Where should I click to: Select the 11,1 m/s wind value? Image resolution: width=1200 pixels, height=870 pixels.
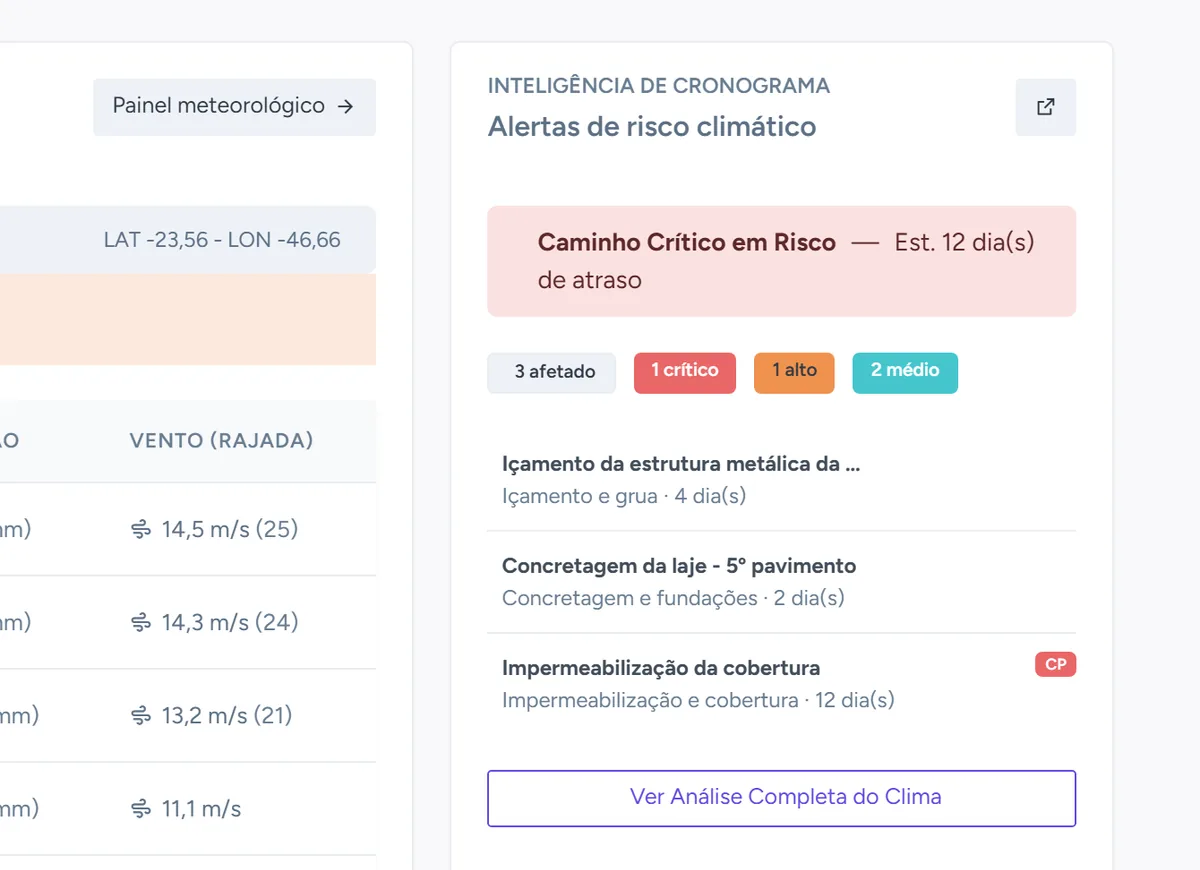[201, 808]
